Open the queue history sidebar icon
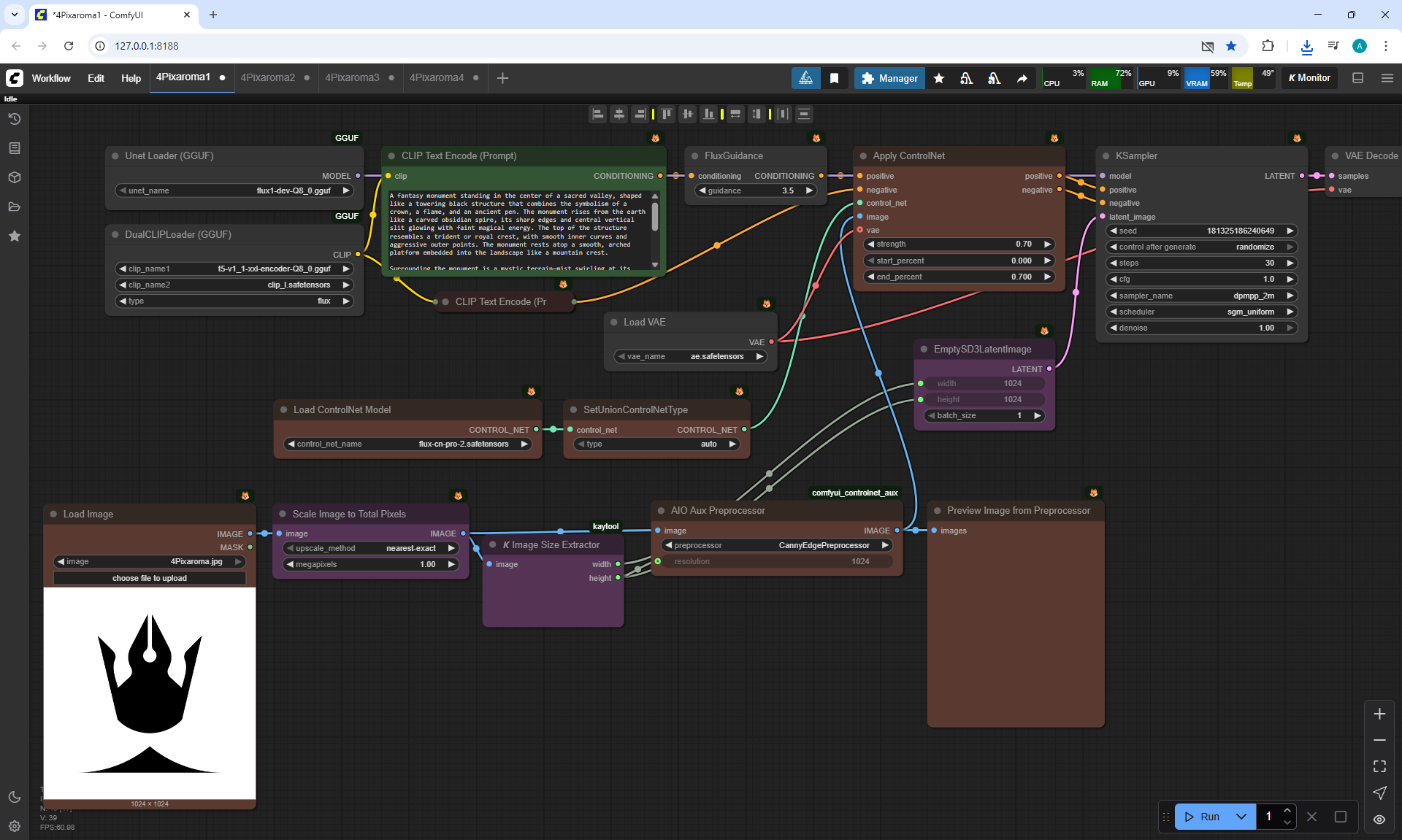Image resolution: width=1402 pixels, height=840 pixels. [15, 119]
